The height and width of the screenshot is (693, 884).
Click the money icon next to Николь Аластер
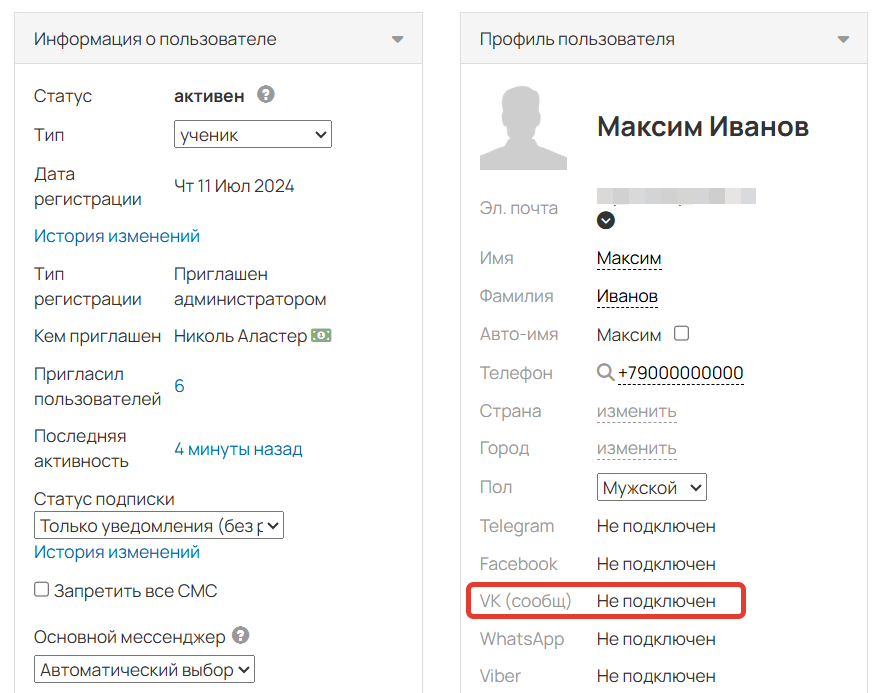(320, 335)
